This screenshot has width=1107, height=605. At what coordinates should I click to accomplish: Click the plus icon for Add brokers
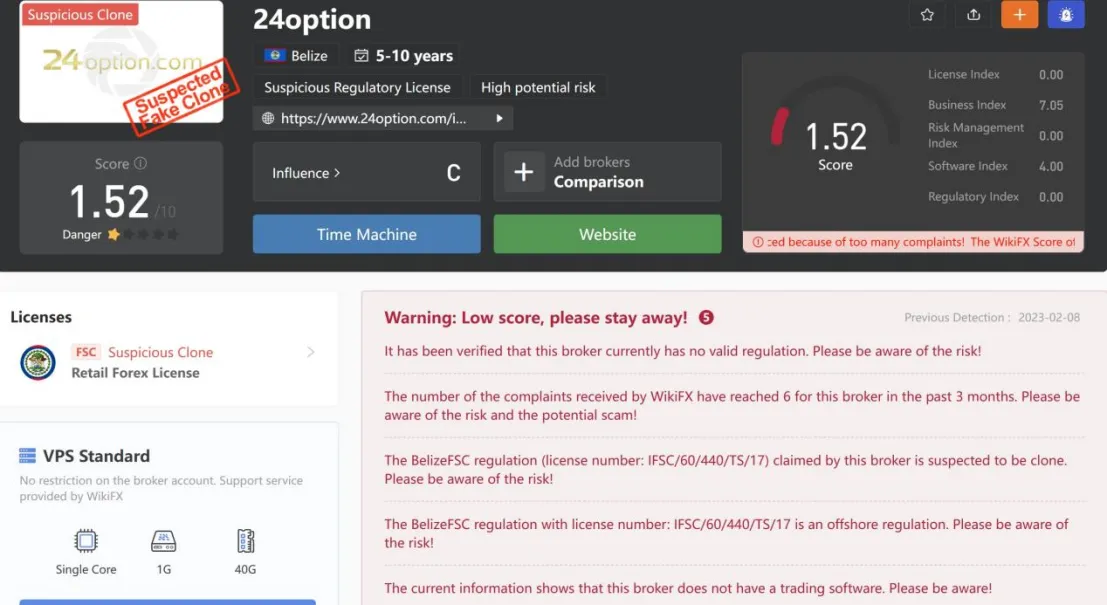(523, 172)
